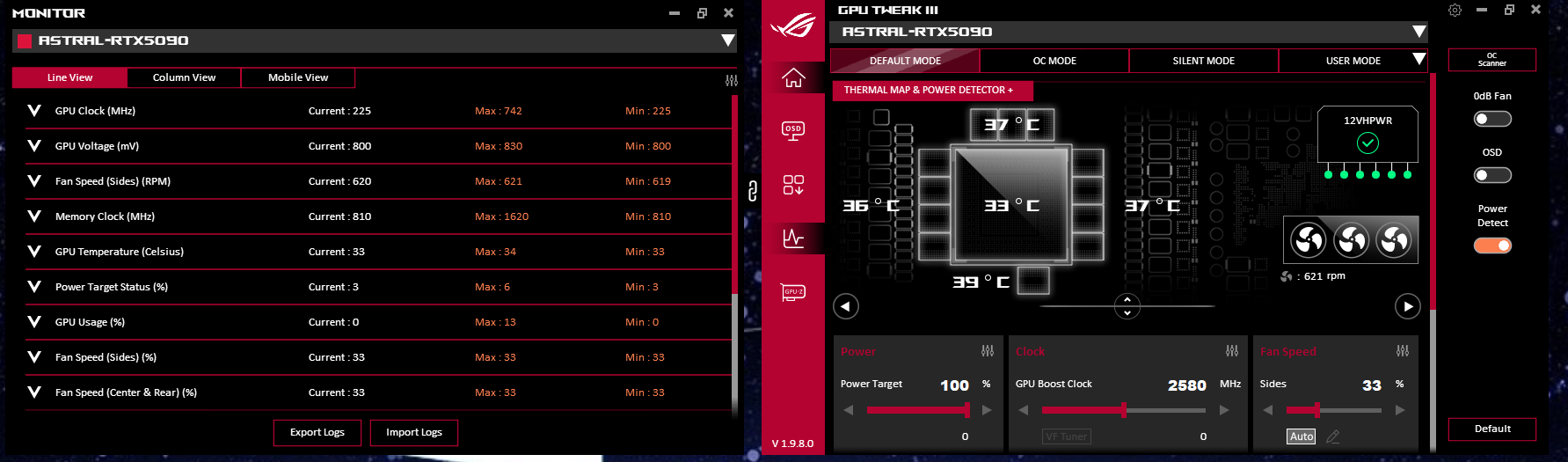Open Clock panel slider settings icon
The image size is (1568, 462).
(x=1232, y=351)
